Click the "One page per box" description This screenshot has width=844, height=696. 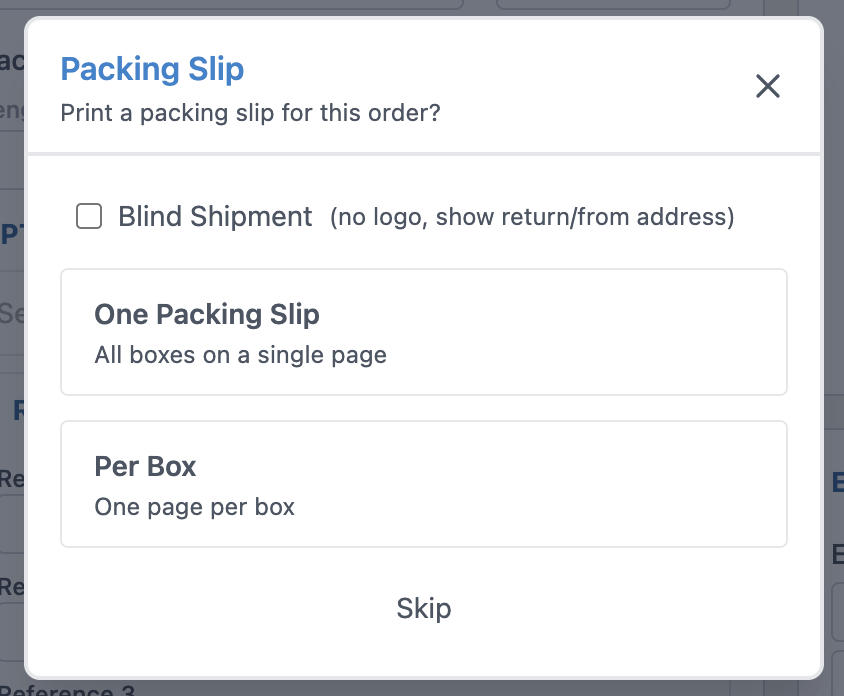[194, 507]
